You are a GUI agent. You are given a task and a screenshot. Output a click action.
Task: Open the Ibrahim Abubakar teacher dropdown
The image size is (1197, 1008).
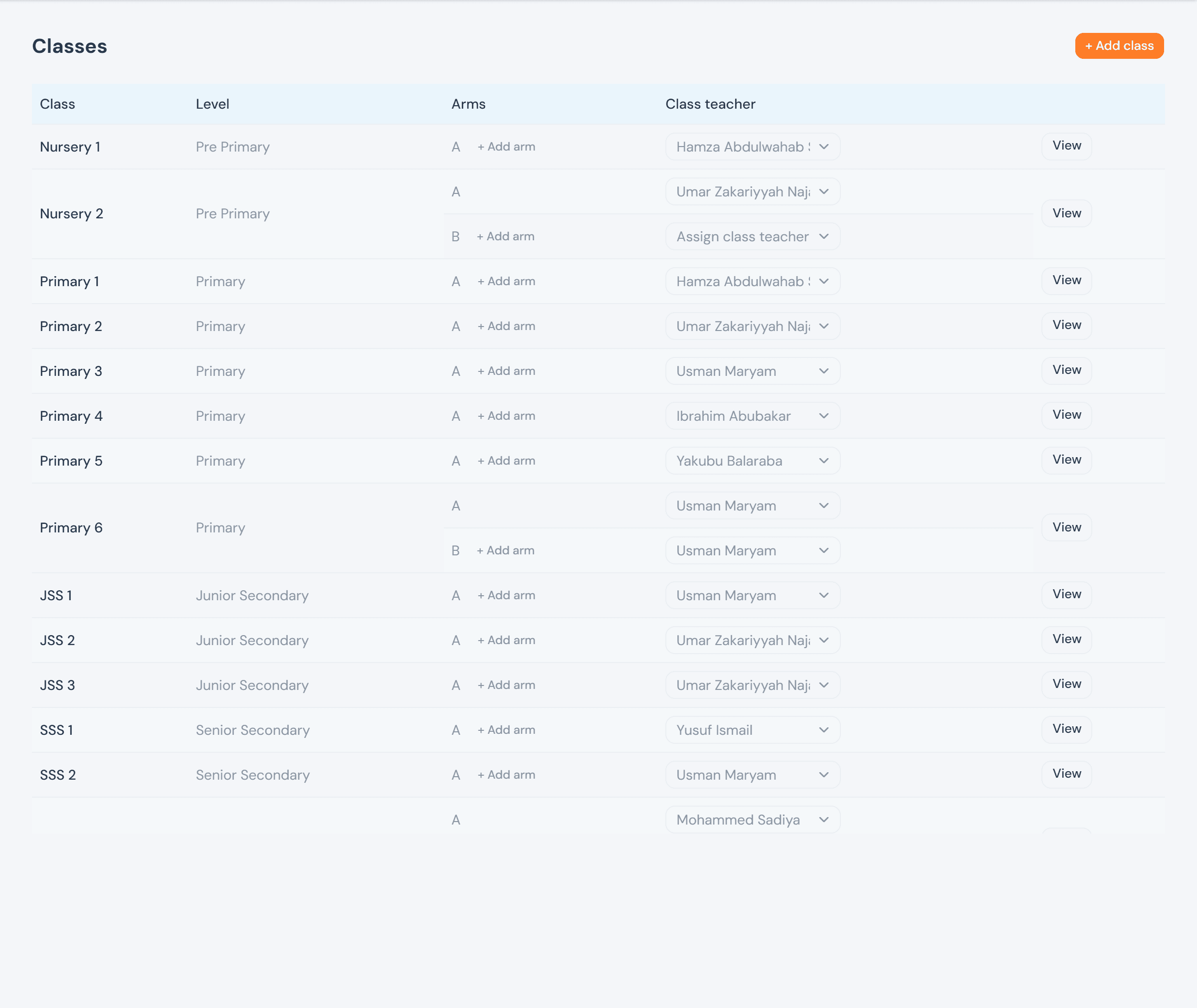(752, 416)
